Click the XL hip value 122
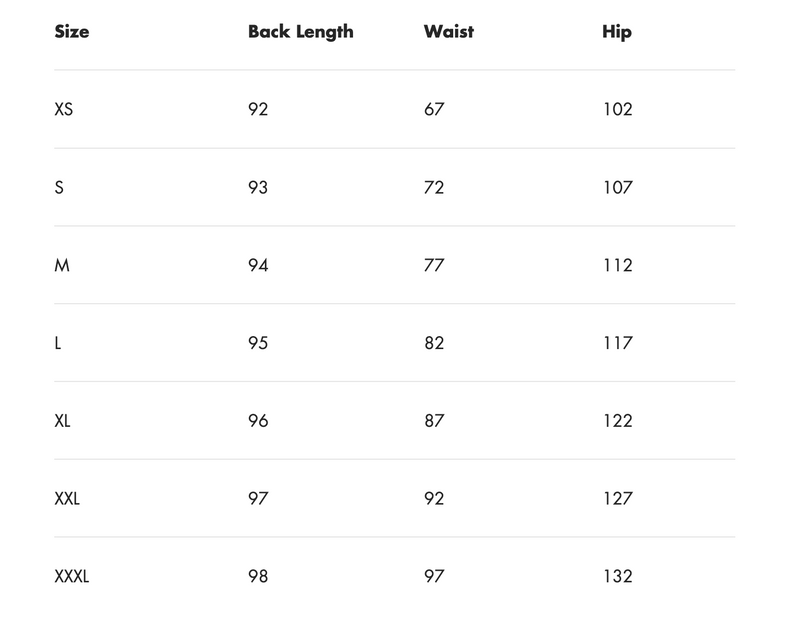This screenshot has height=622, width=800. point(618,421)
